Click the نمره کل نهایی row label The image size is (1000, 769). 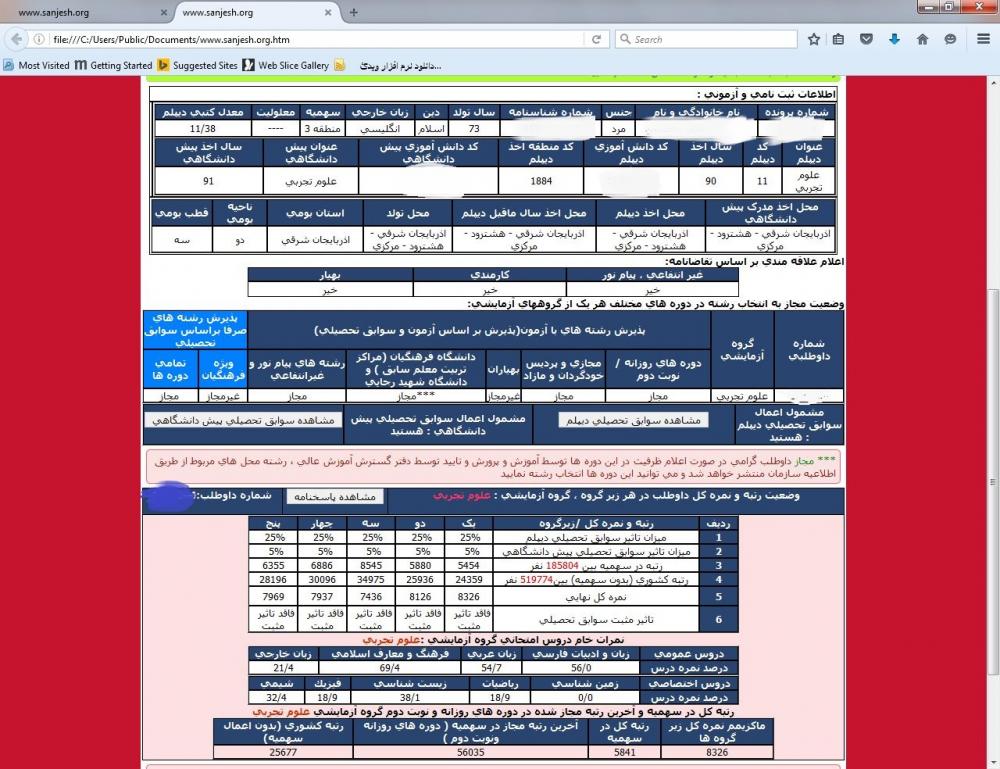[596, 597]
